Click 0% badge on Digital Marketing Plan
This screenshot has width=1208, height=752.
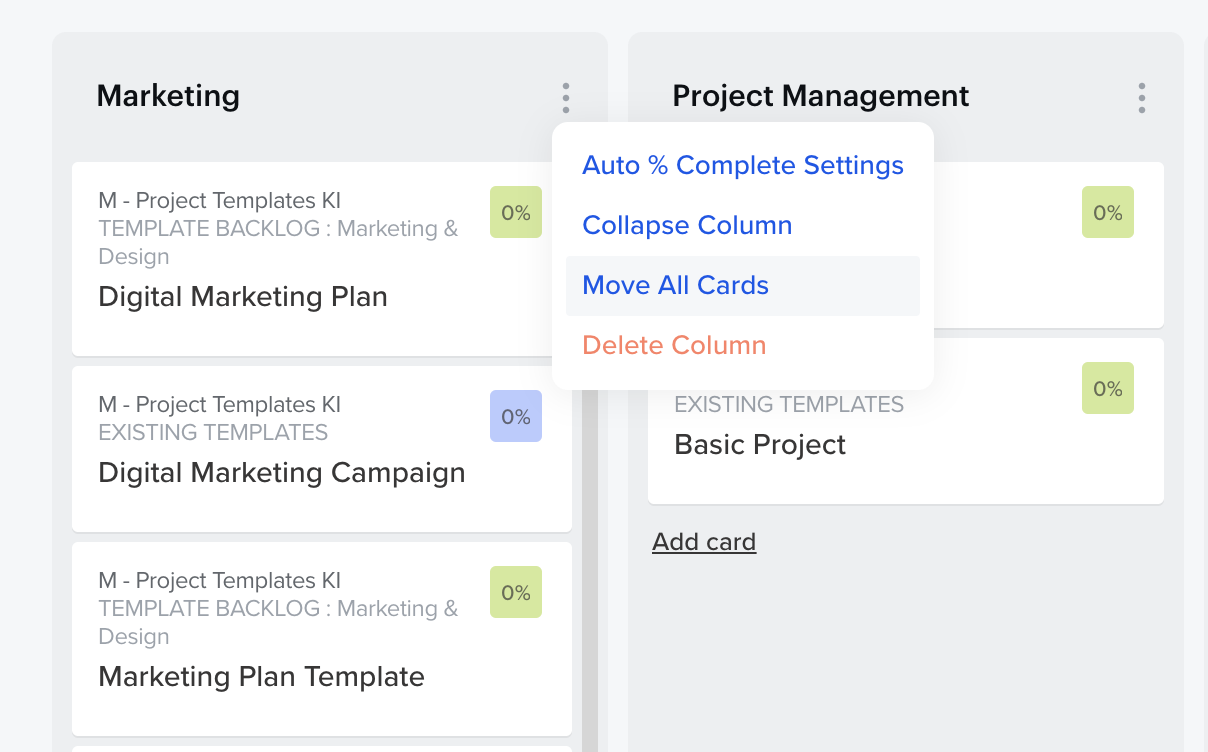(515, 212)
